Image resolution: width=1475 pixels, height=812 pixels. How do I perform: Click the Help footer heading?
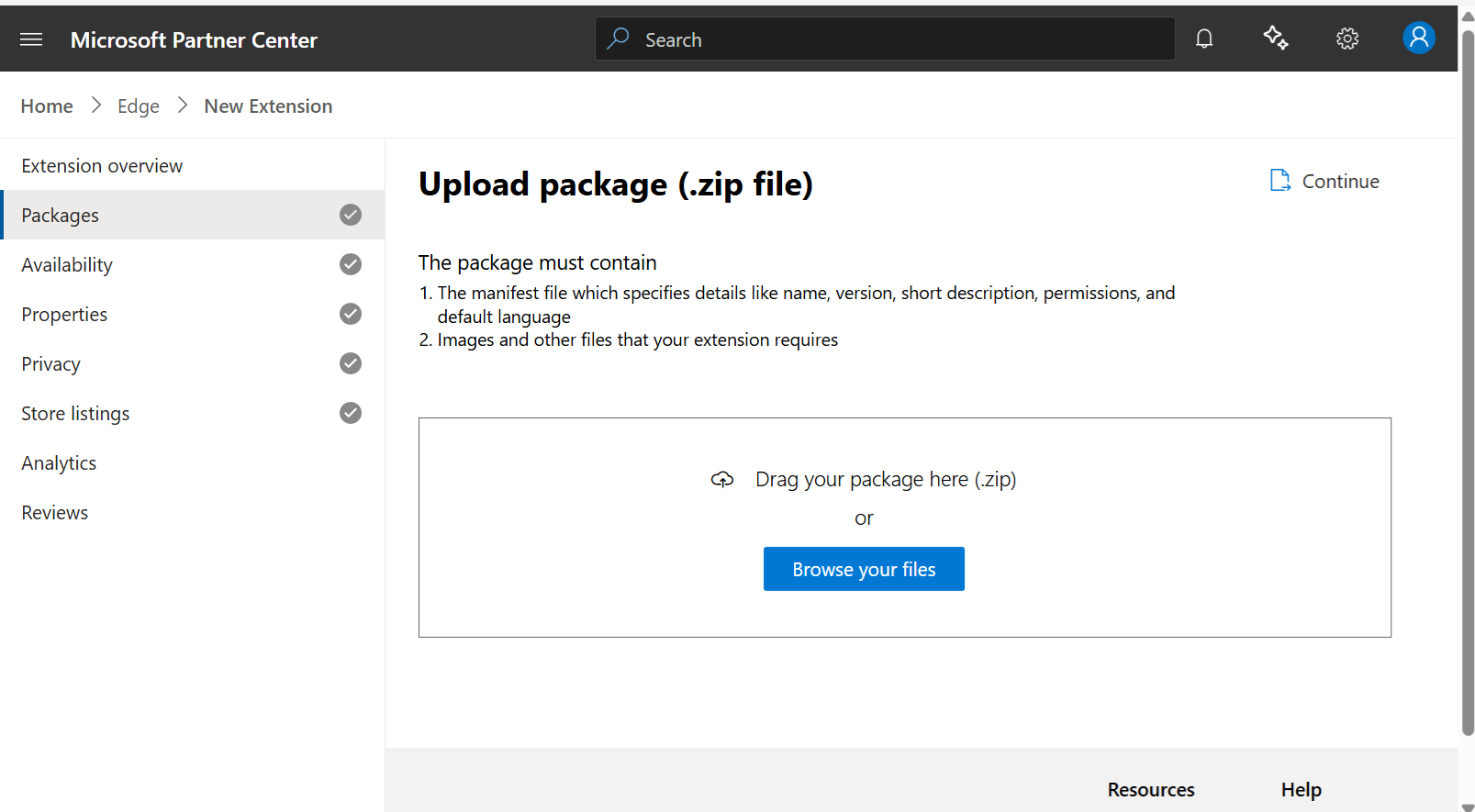(x=1302, y=790)
